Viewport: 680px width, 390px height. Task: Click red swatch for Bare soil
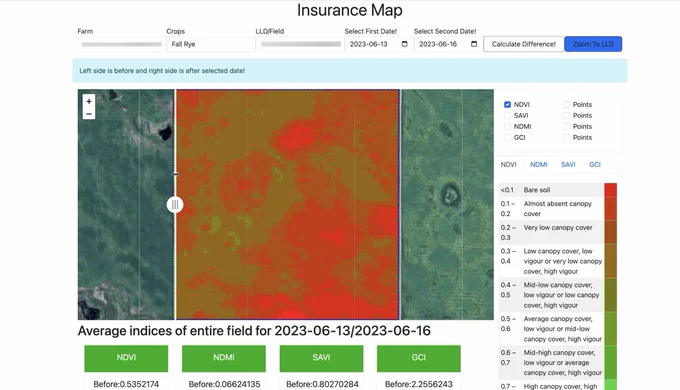611,190
